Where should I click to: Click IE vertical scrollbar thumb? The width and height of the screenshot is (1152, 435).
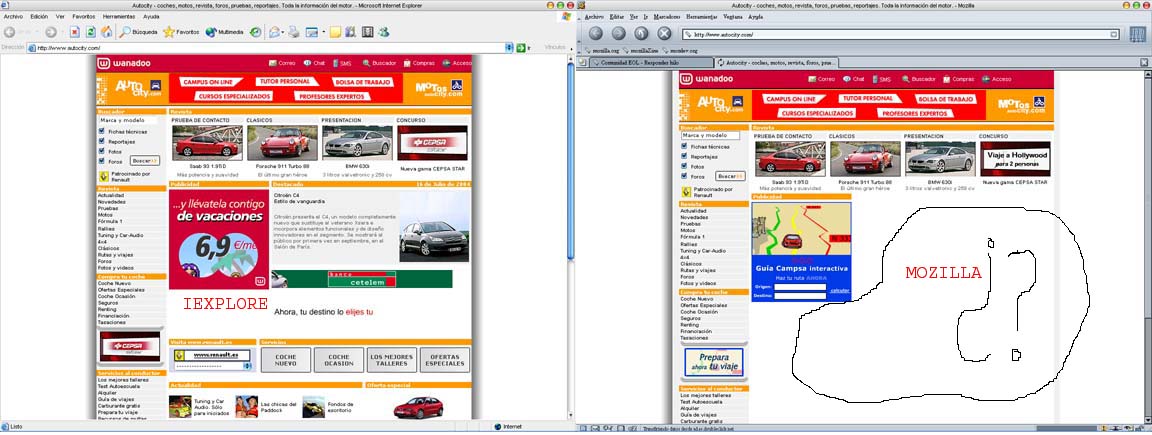click(x=571, y=162)
